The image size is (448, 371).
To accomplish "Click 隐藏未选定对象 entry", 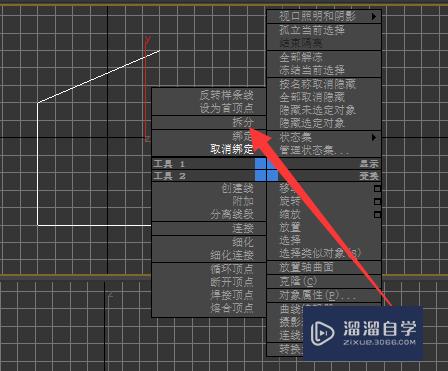I will [x=318, y=110].
